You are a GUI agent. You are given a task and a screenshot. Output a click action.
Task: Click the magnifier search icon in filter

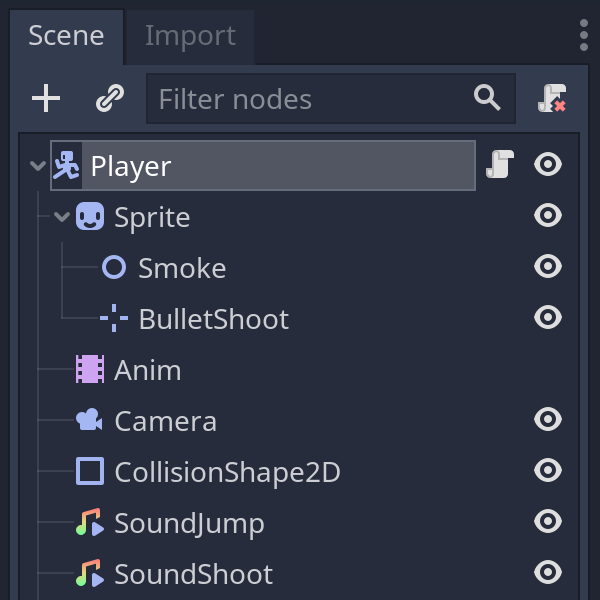click(487, 98)
